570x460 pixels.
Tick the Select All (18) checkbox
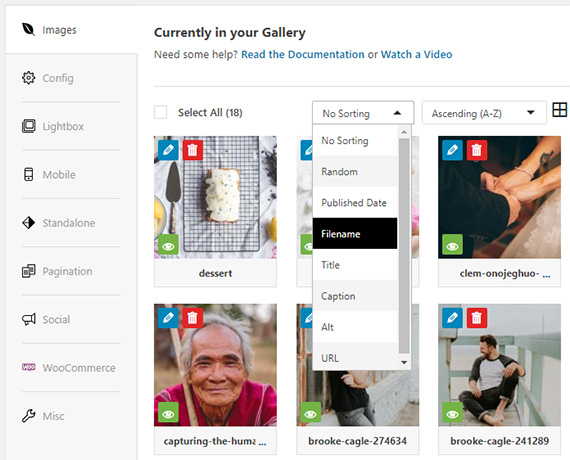click(160, 112)
